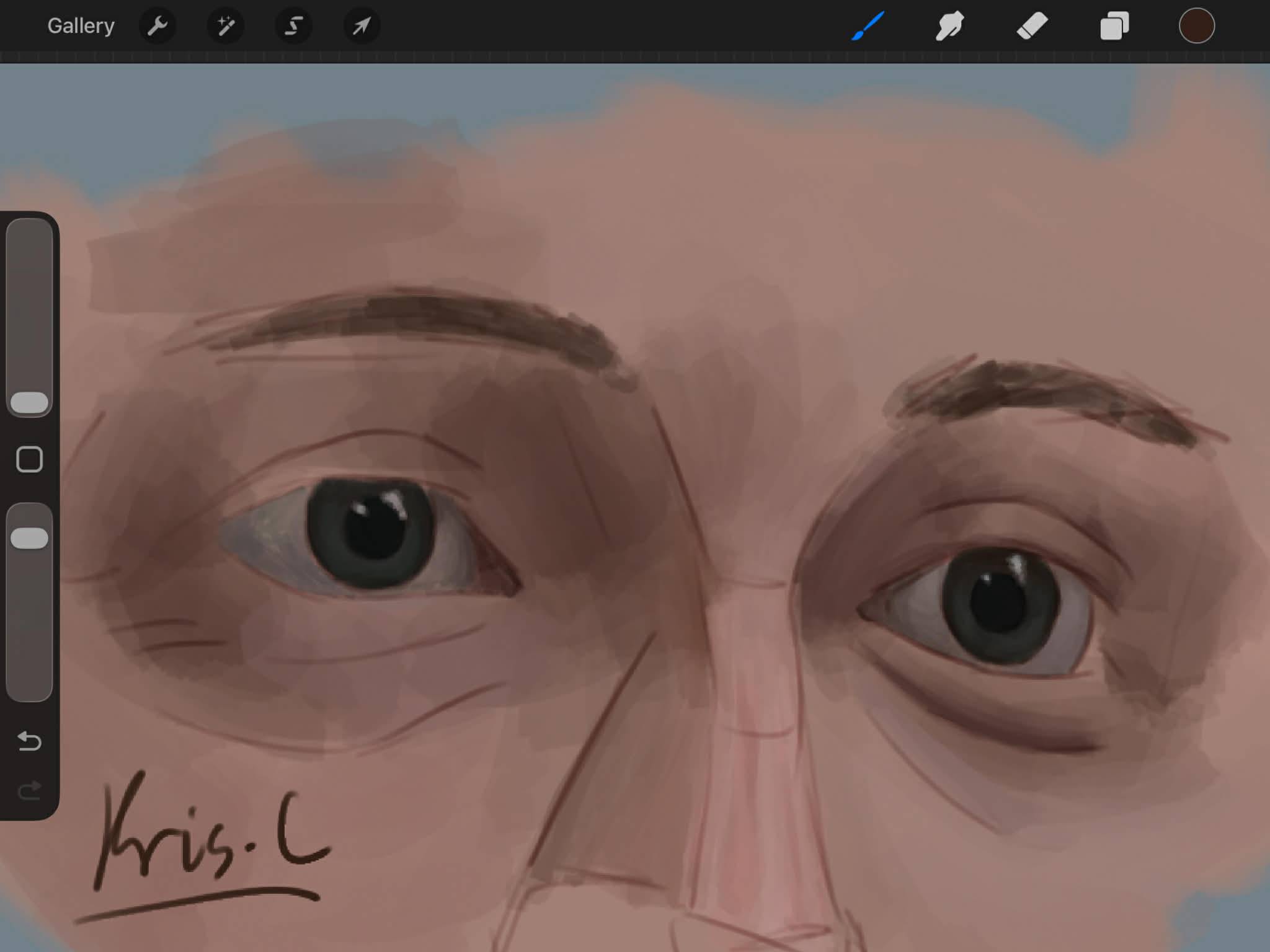Image resolution: width=1270 pixels, height=952 pixels.
Task: Return to the Gallery
Action: (81, 26)
